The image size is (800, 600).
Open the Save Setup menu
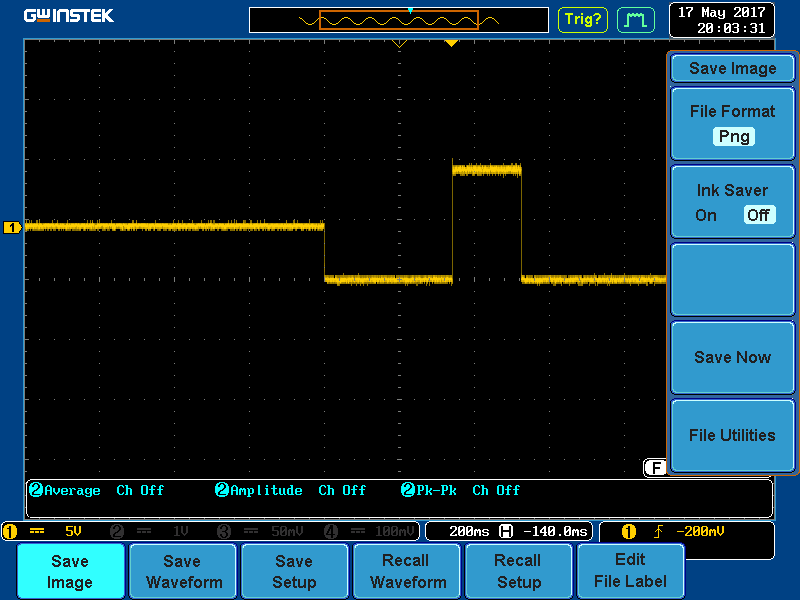click(294, 571)
